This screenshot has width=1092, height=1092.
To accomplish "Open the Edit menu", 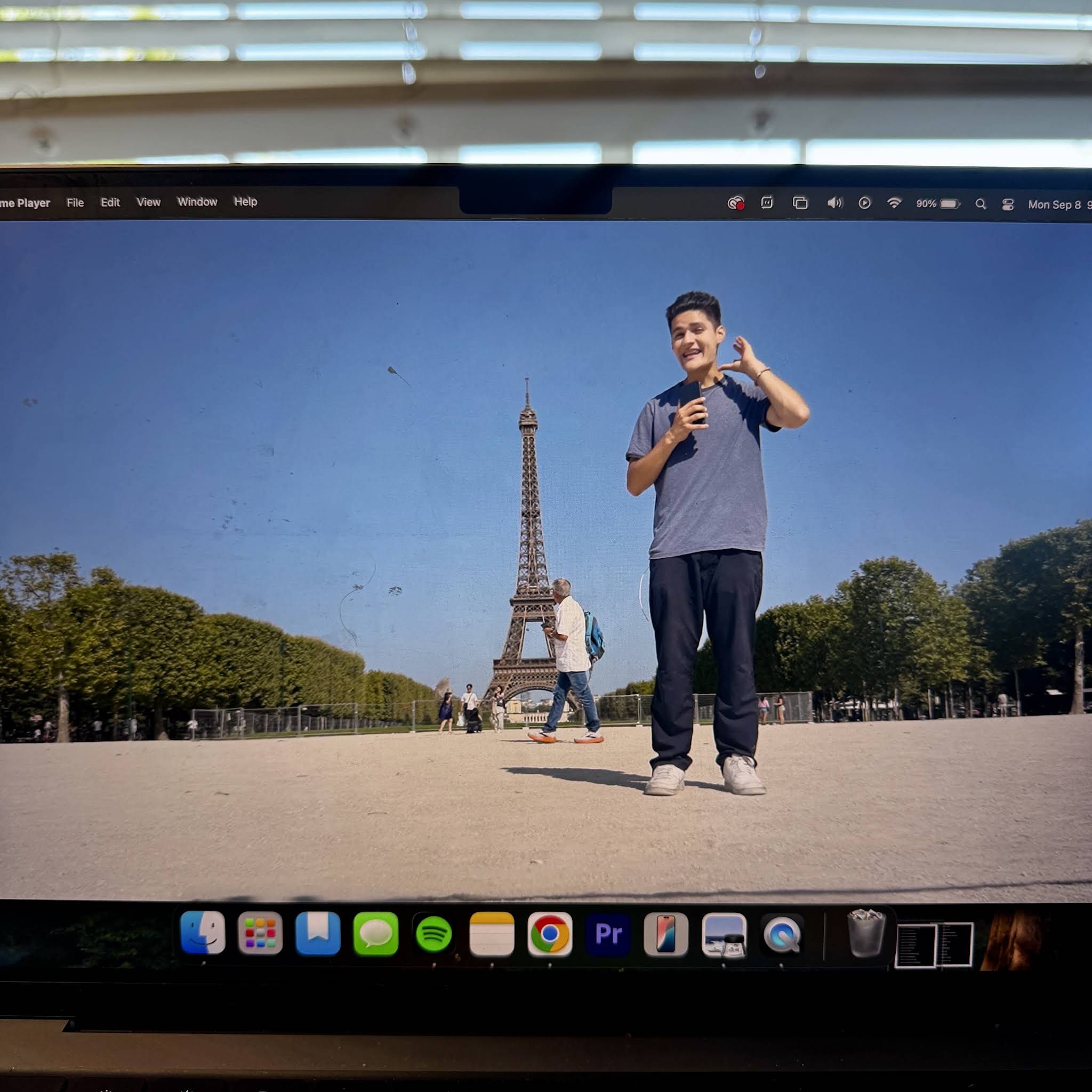I will [x=110, y=202].
